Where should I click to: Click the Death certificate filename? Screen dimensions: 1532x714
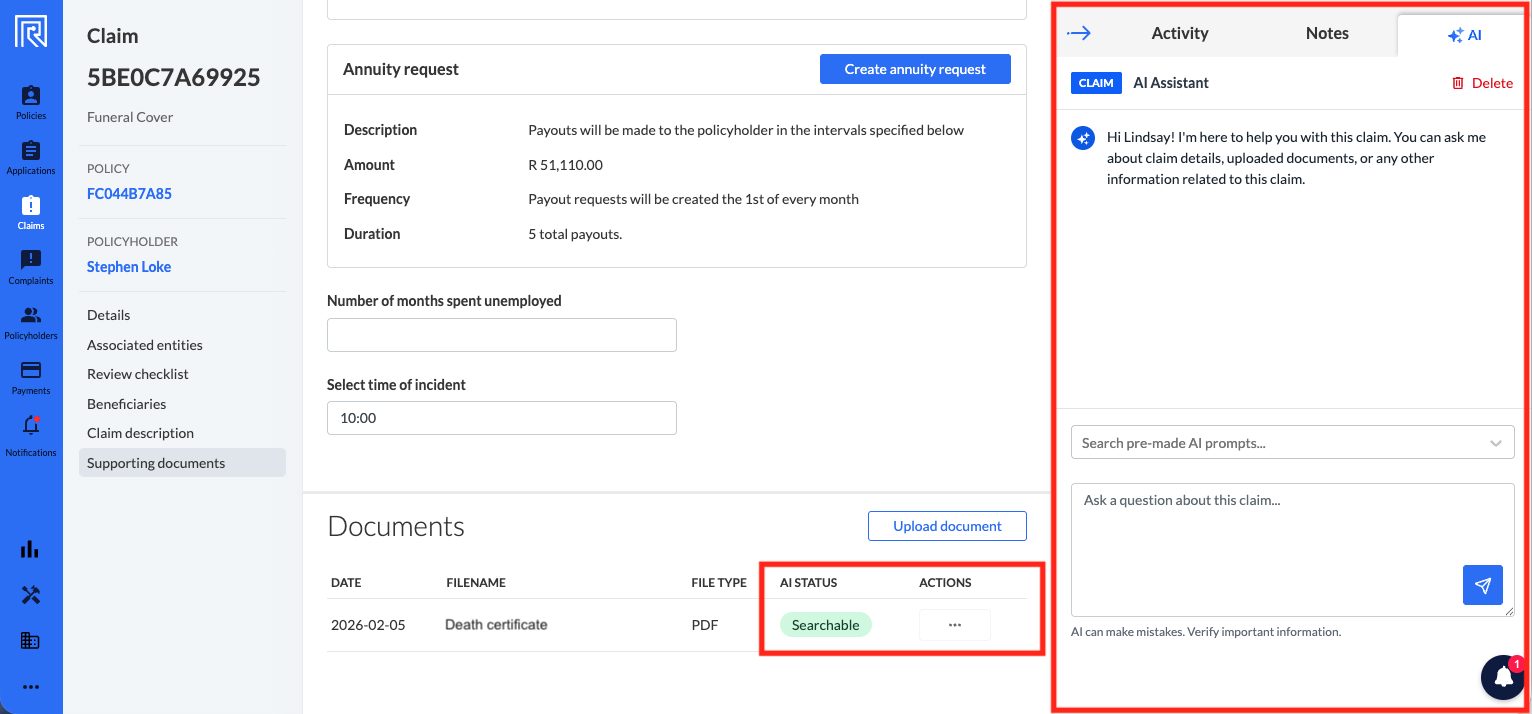[496, 625]
